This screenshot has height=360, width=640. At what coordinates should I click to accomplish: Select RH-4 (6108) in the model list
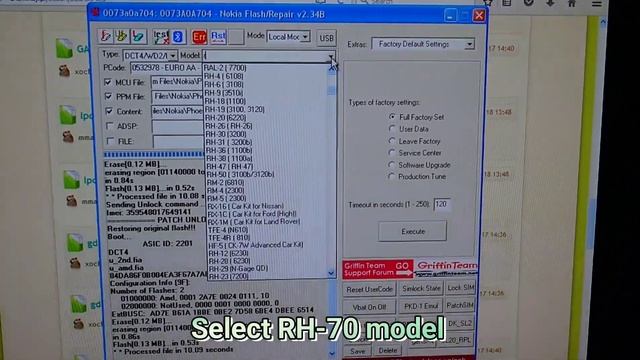coord(224,76)
